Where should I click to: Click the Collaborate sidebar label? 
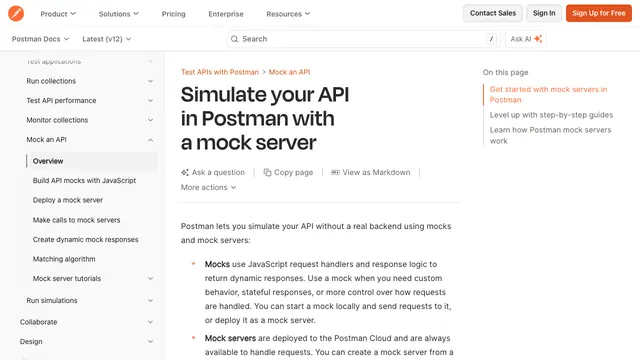point(38,322)
